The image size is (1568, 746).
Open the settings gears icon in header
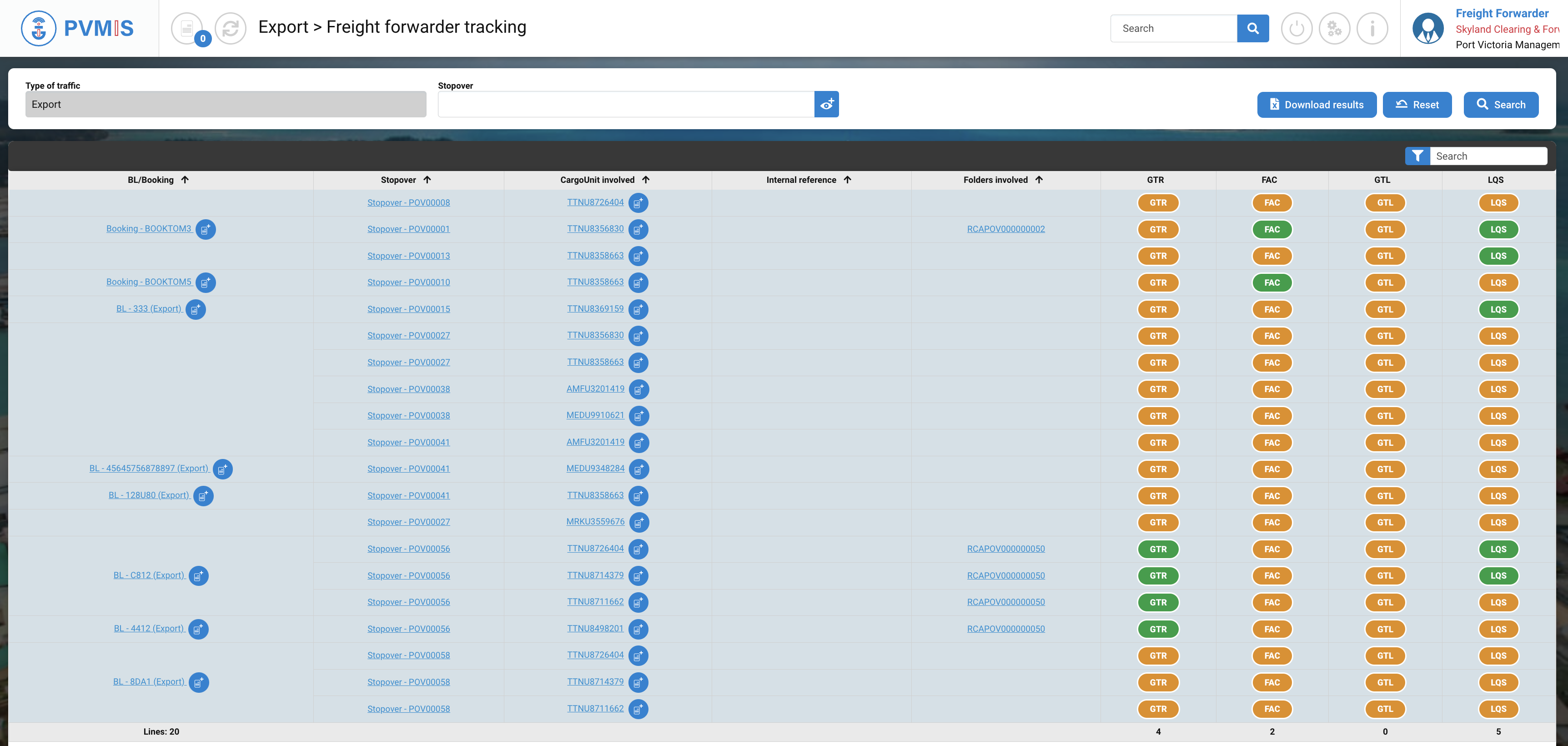pyautogui.click(x=1334, y=29)
